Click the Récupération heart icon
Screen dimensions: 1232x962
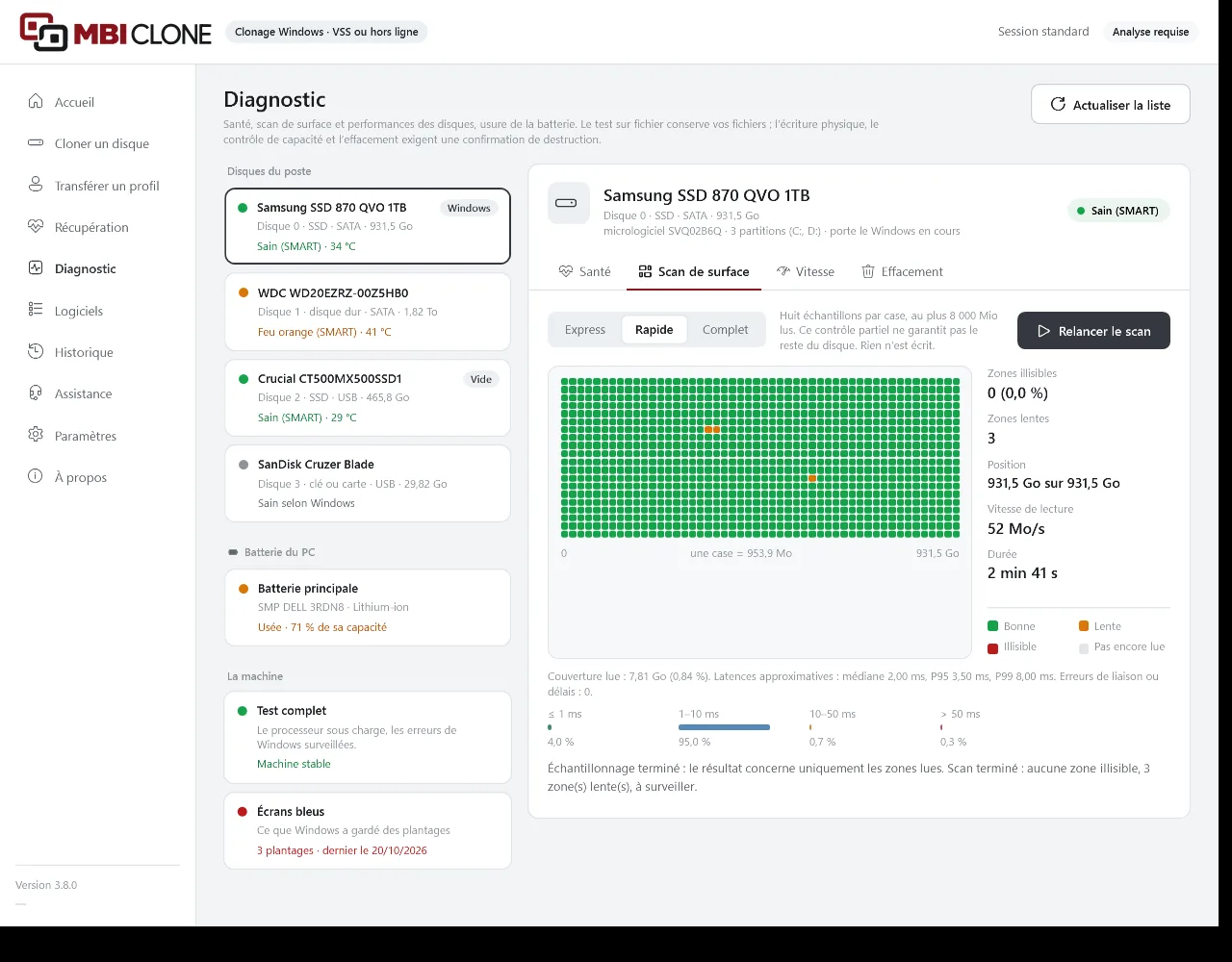coord(36,227)
